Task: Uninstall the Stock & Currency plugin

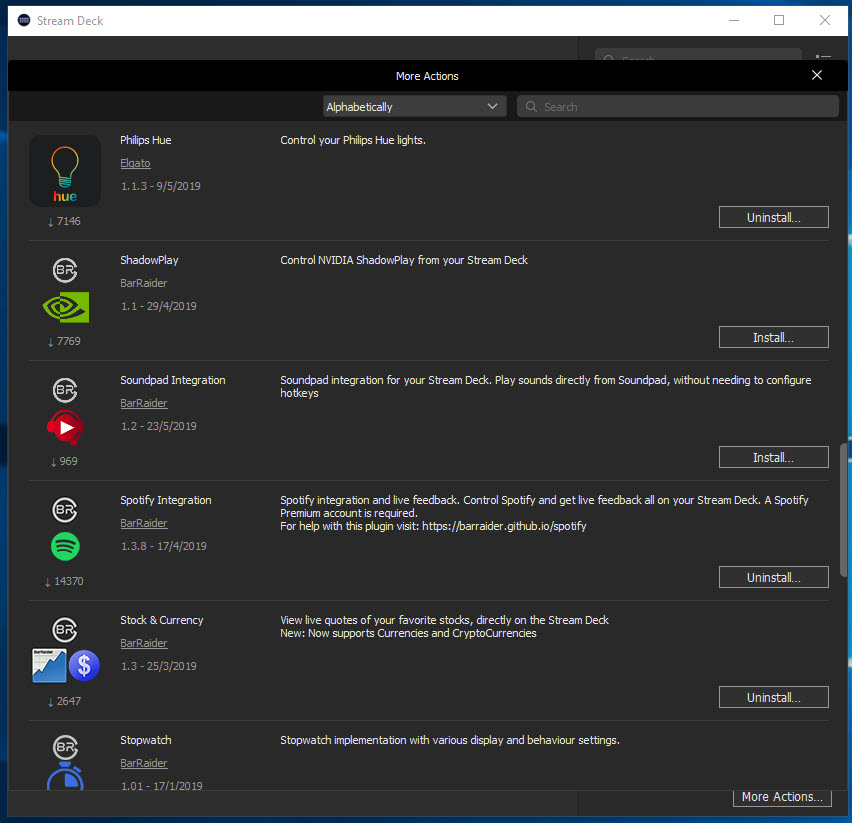Action: pos(773,698)
